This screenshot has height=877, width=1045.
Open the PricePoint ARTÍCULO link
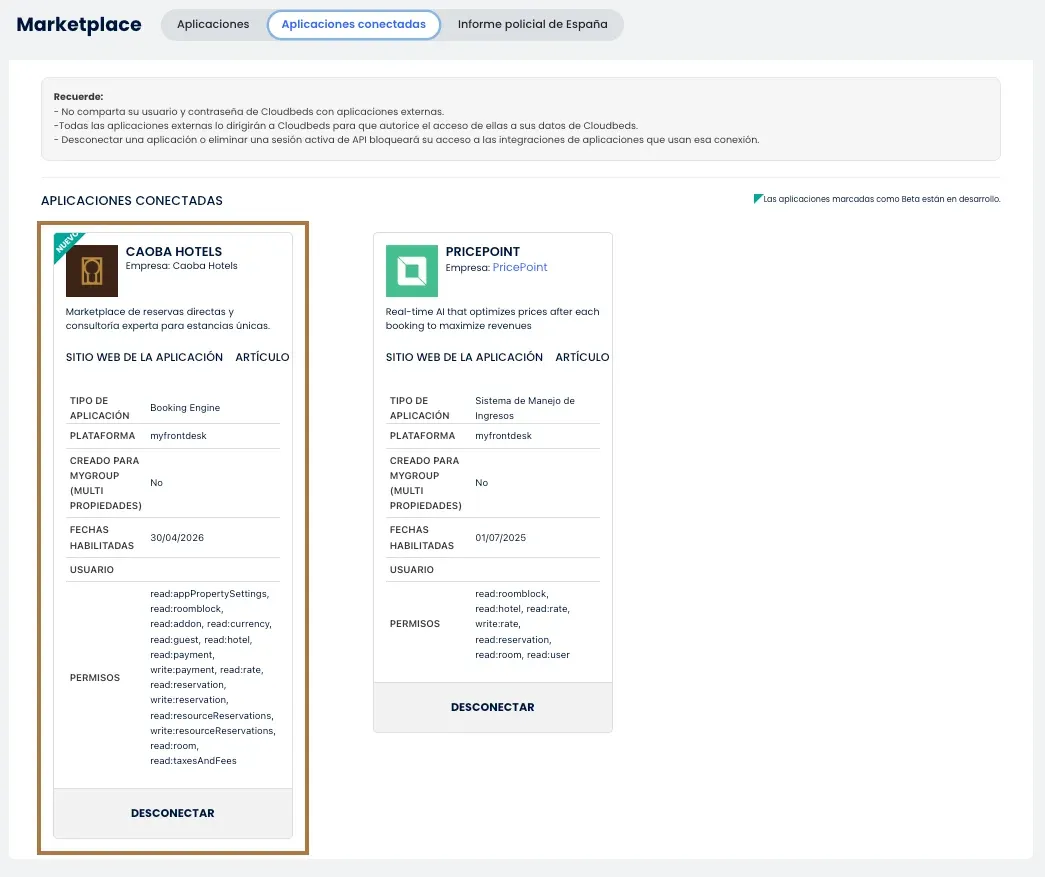(582, 357)
